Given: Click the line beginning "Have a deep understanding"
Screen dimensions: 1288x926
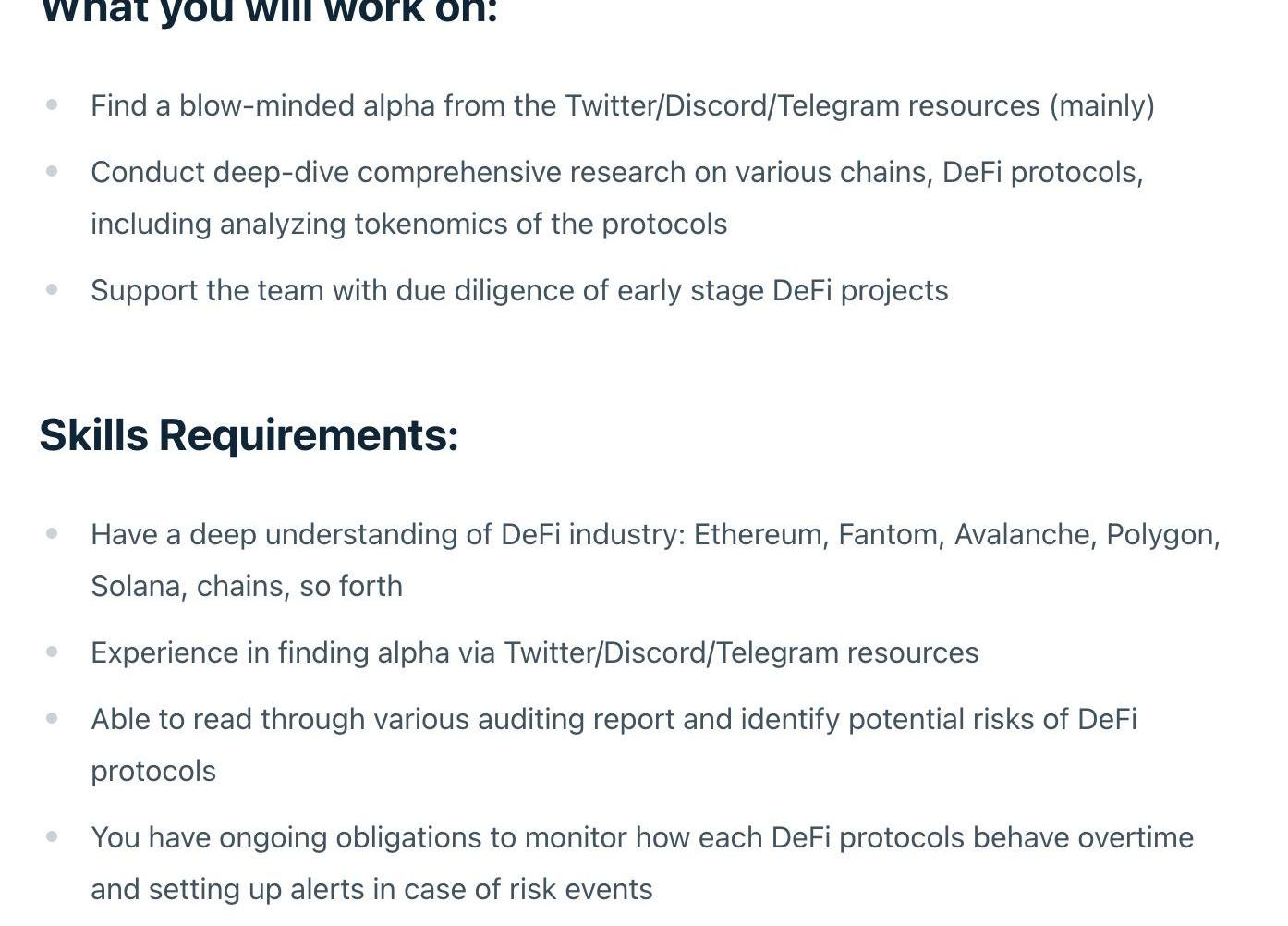Looking at the screenshot, I should (656, 534).
